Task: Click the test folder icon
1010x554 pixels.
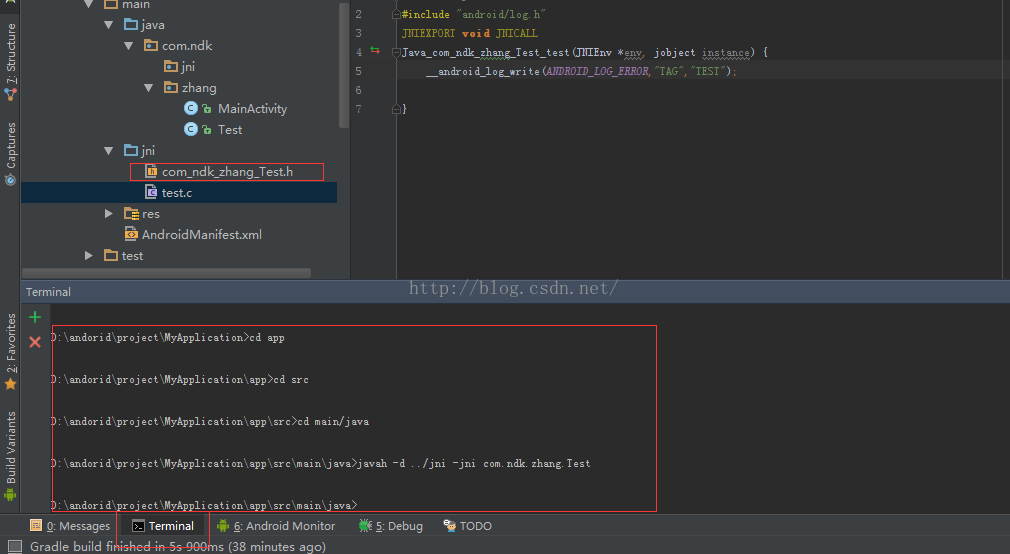Action: point(111,255)
